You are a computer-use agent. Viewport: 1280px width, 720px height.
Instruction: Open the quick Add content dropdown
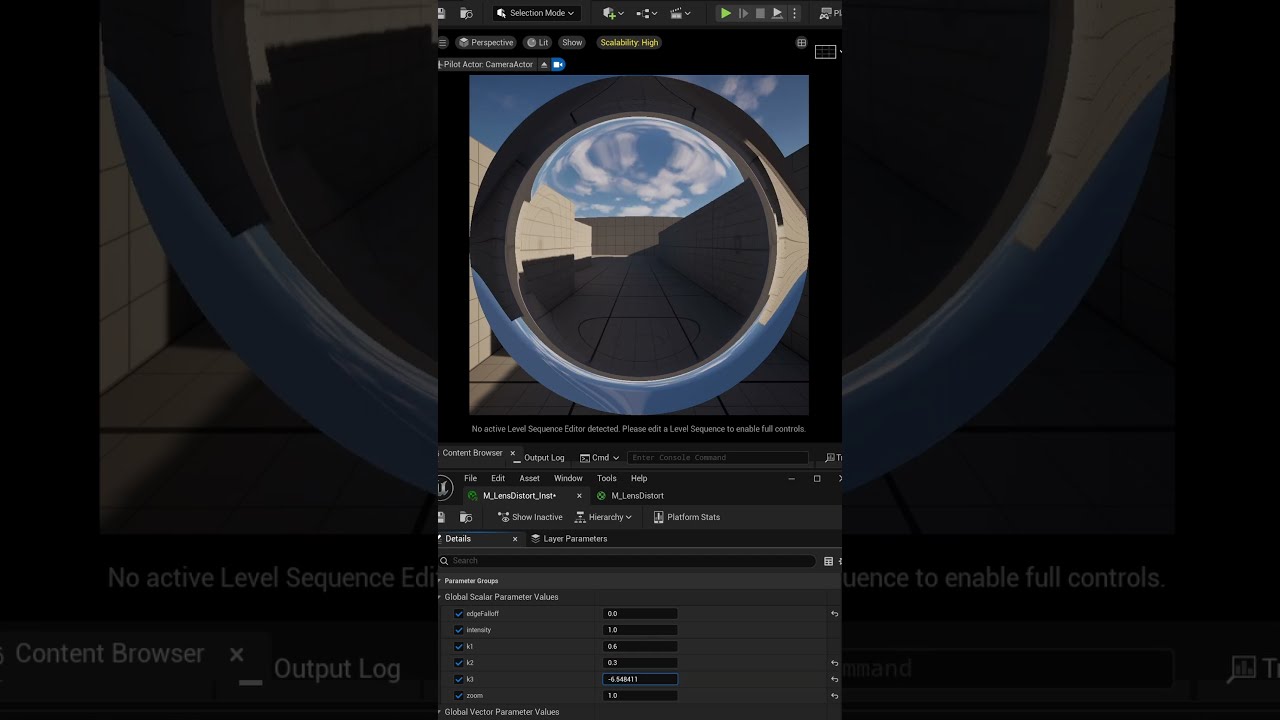[613, 13]
